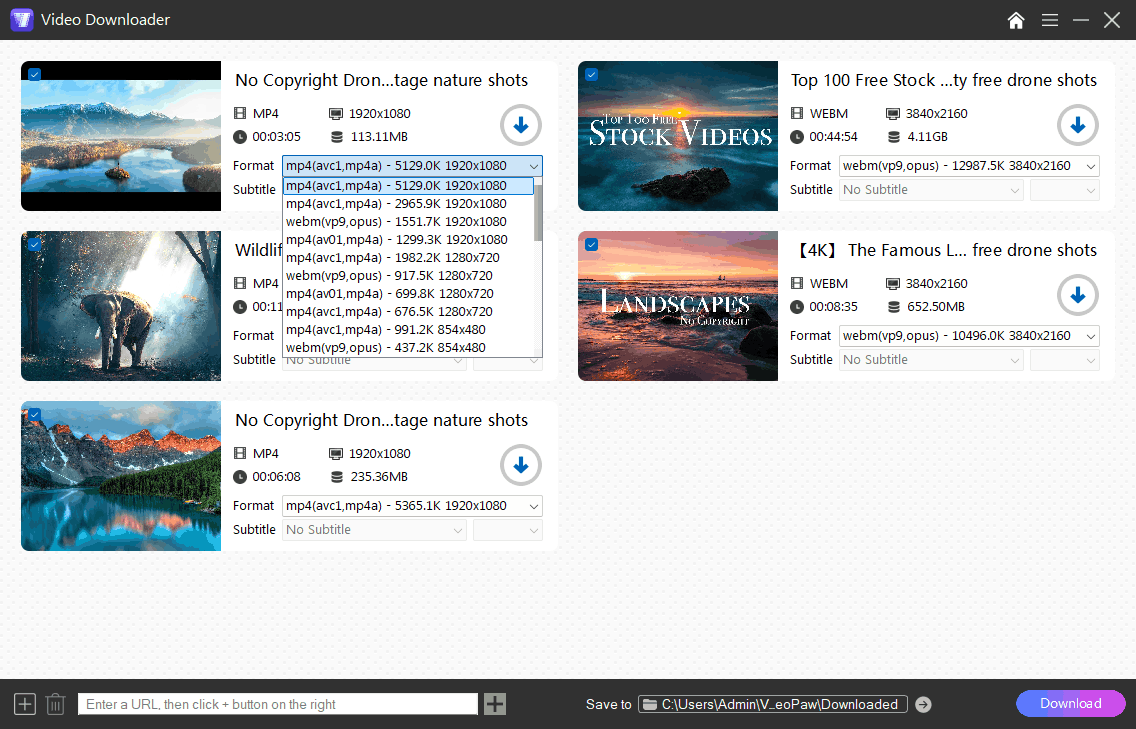Select mp4(avc1,mp4a) - 991.2K 854x480 option
This screenshot has height=729, width=1136.
click(409, 330)
